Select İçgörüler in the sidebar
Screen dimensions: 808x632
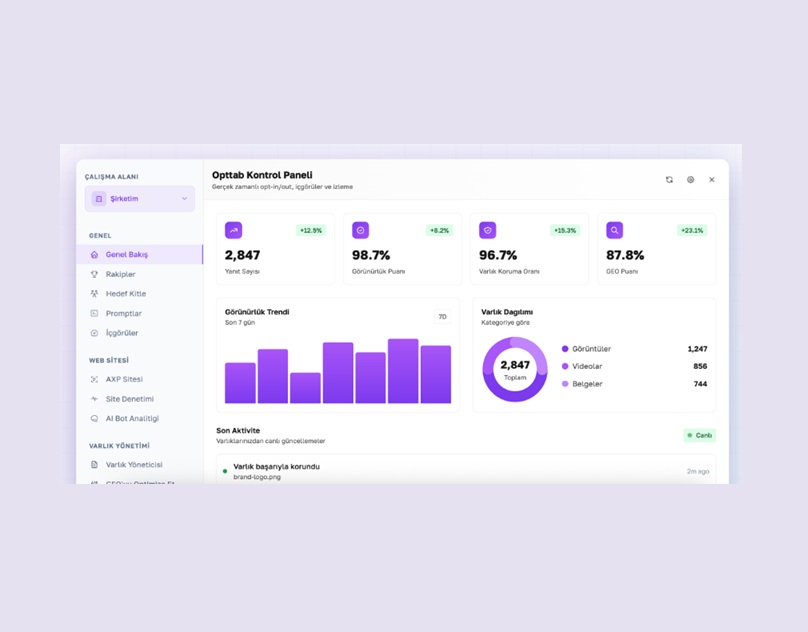119,333
